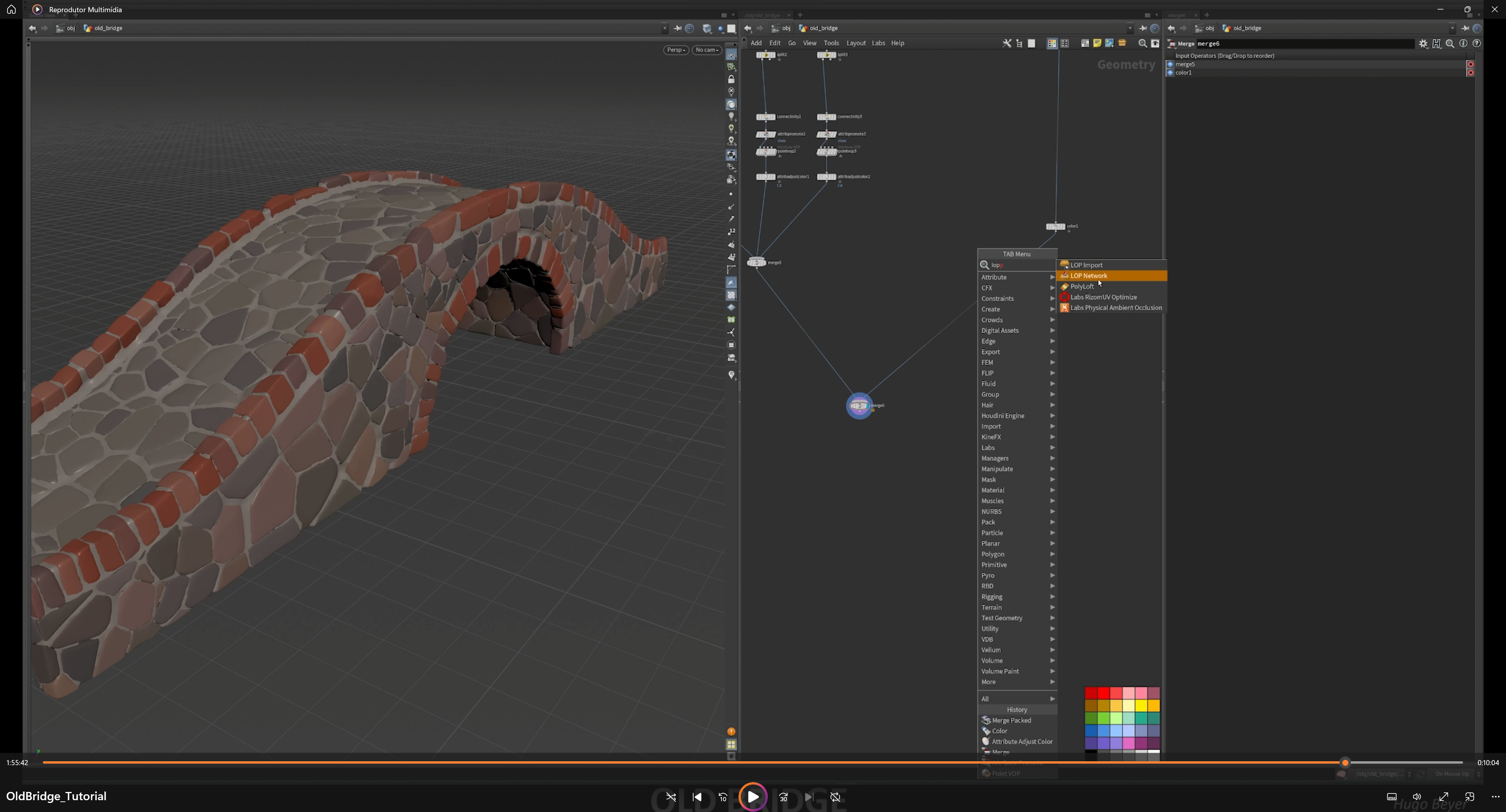Move merge5 input up with blue arrow
Screen dimensions: 1506x812
1170,64
